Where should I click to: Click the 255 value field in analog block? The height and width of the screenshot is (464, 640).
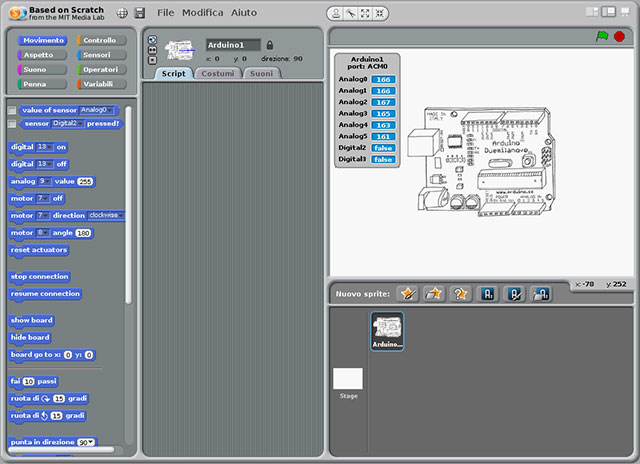(x=85, y=181)
